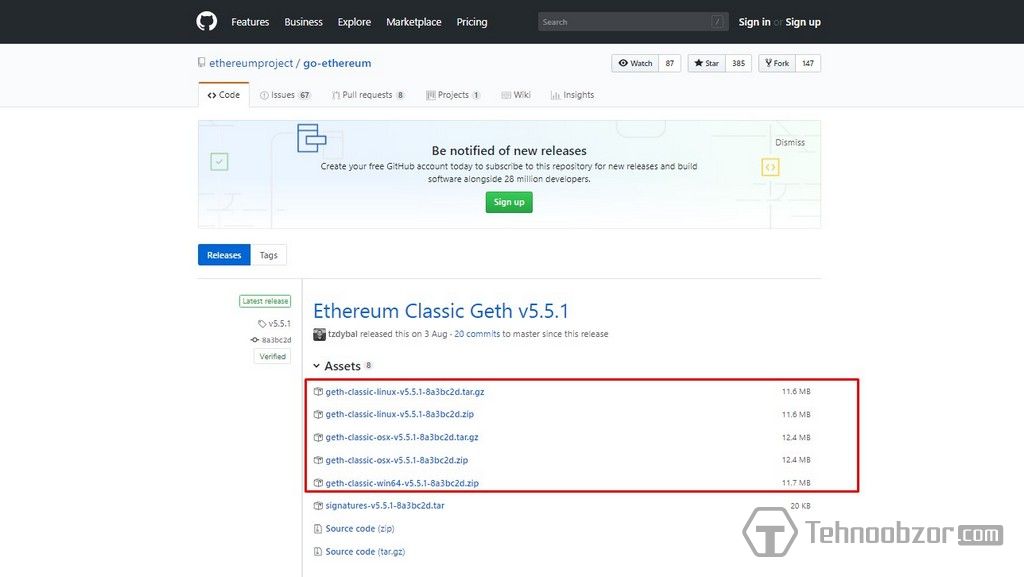Fork the go-ethereum repository

click(x=776, y=63)
